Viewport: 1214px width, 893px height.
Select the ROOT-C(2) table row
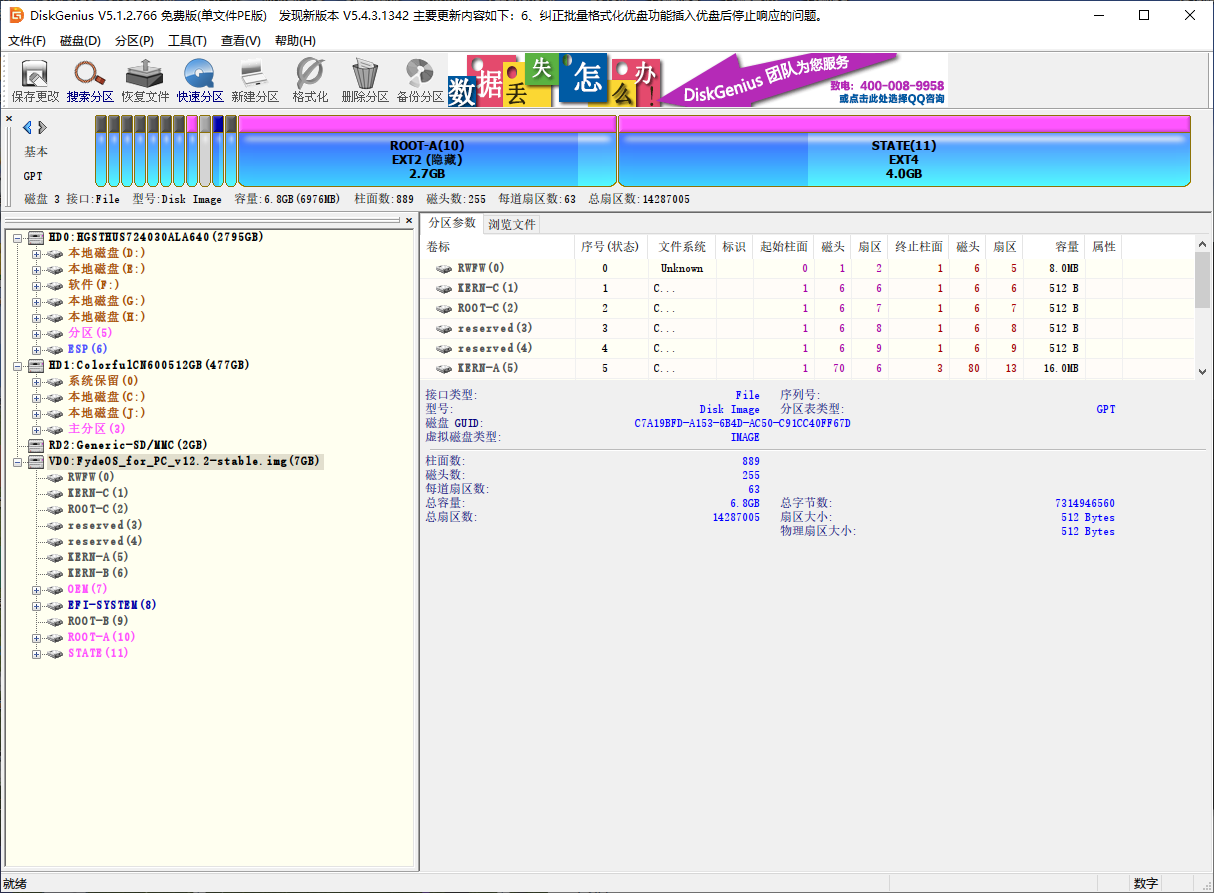[x=810, y=308]
